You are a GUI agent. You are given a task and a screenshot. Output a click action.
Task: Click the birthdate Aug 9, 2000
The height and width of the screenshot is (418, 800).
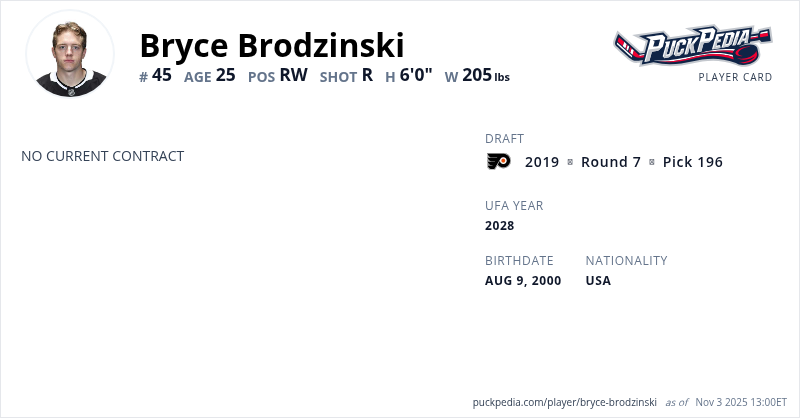[523, 280]
